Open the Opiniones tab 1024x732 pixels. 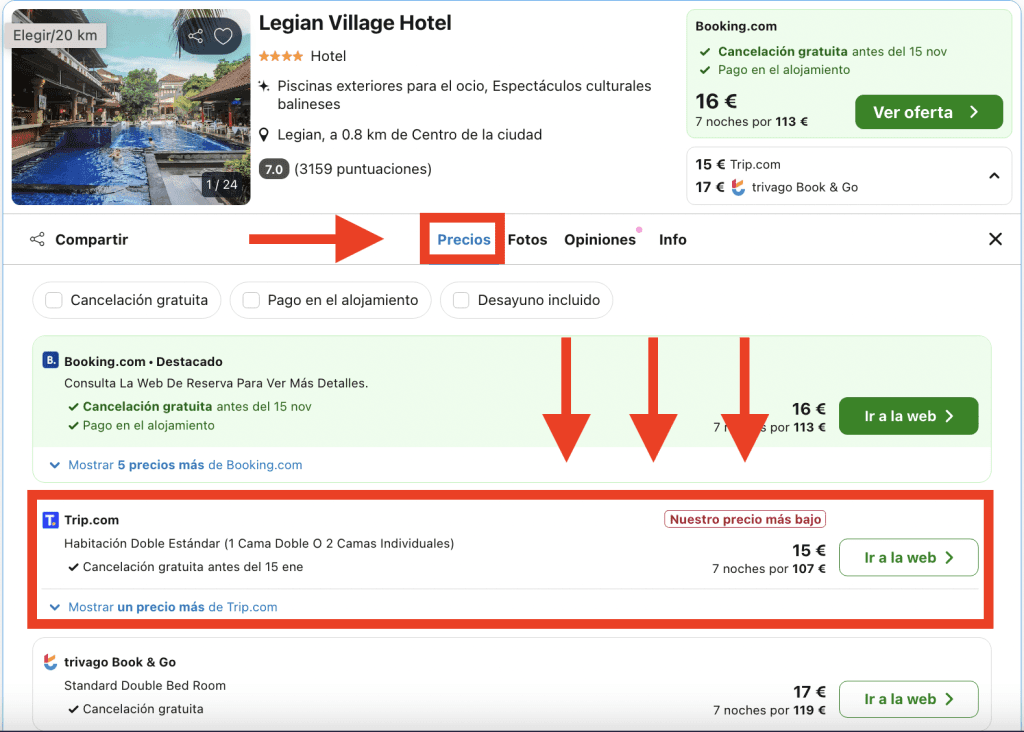click(599, 240)
